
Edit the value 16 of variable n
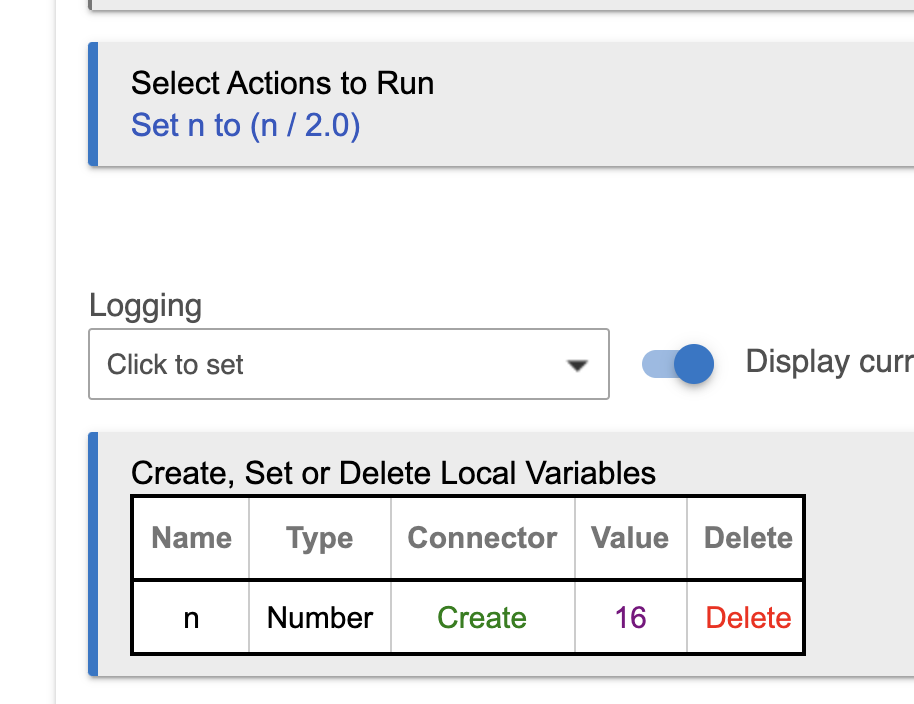(630, 618)
